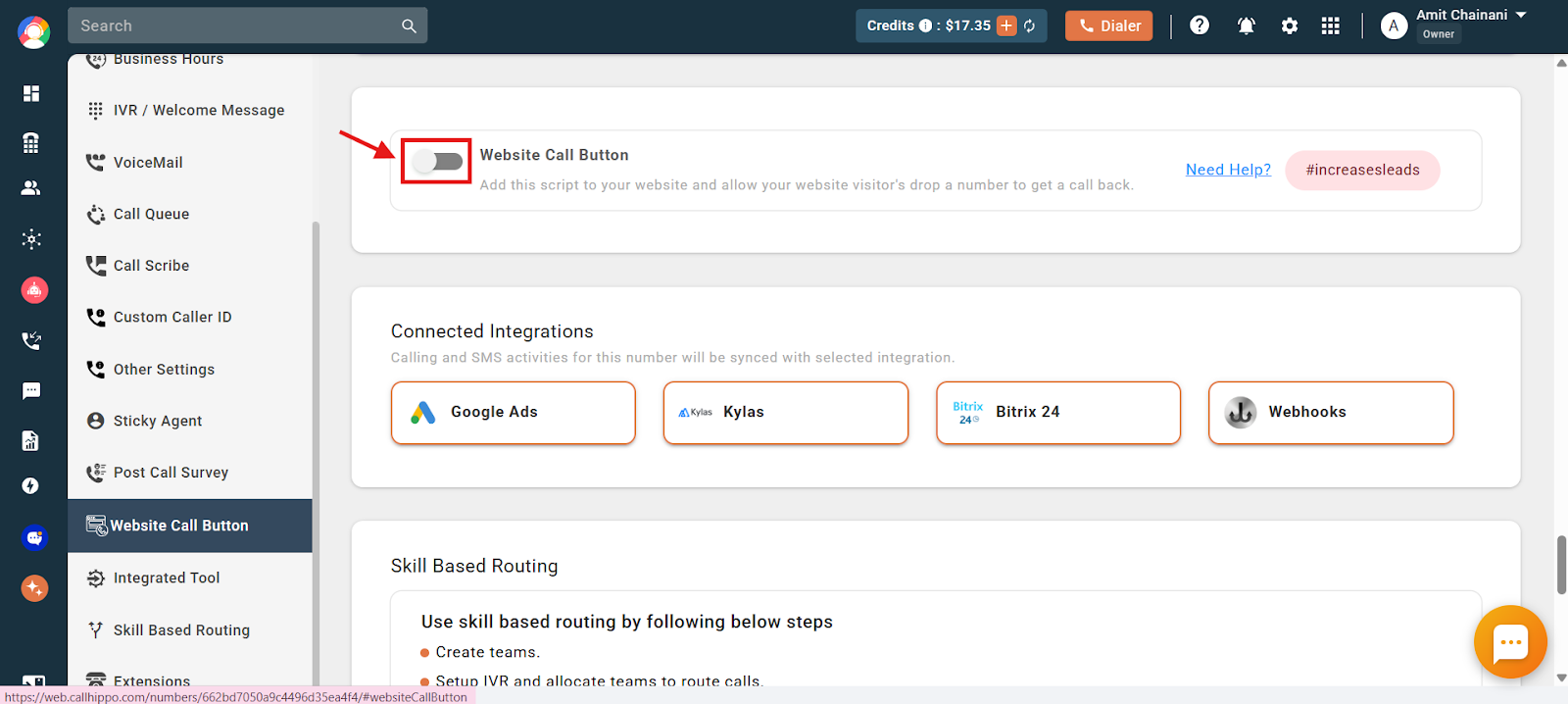
Task: Select the Webhooks integration card
Action: click(x=1331, y=413)
